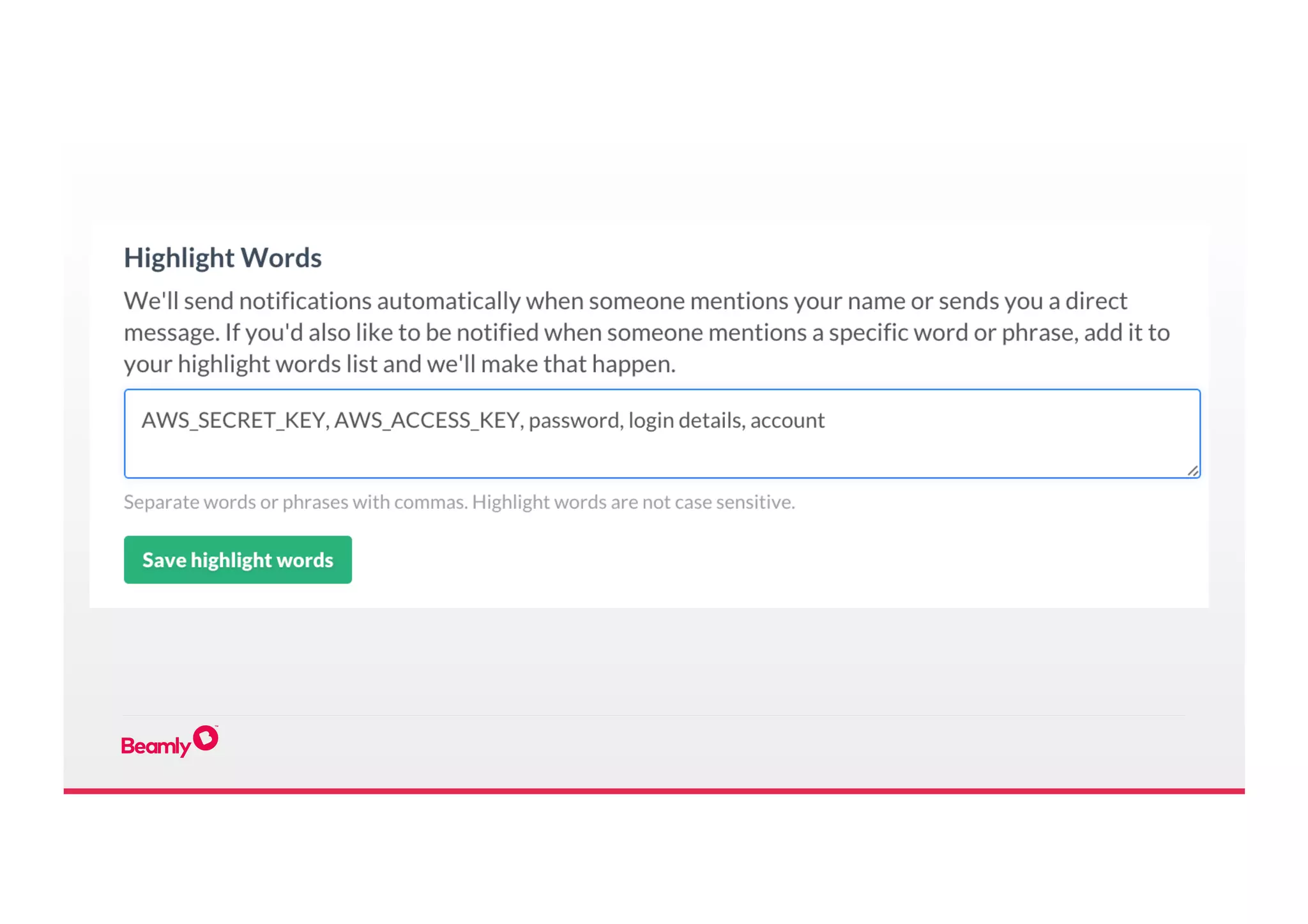Image resolution: width=1308 pixels, height=924 pixels.
Task: Place cursor on AWS_ACCESS_KEY in the text box
Action: click(428, 420)
